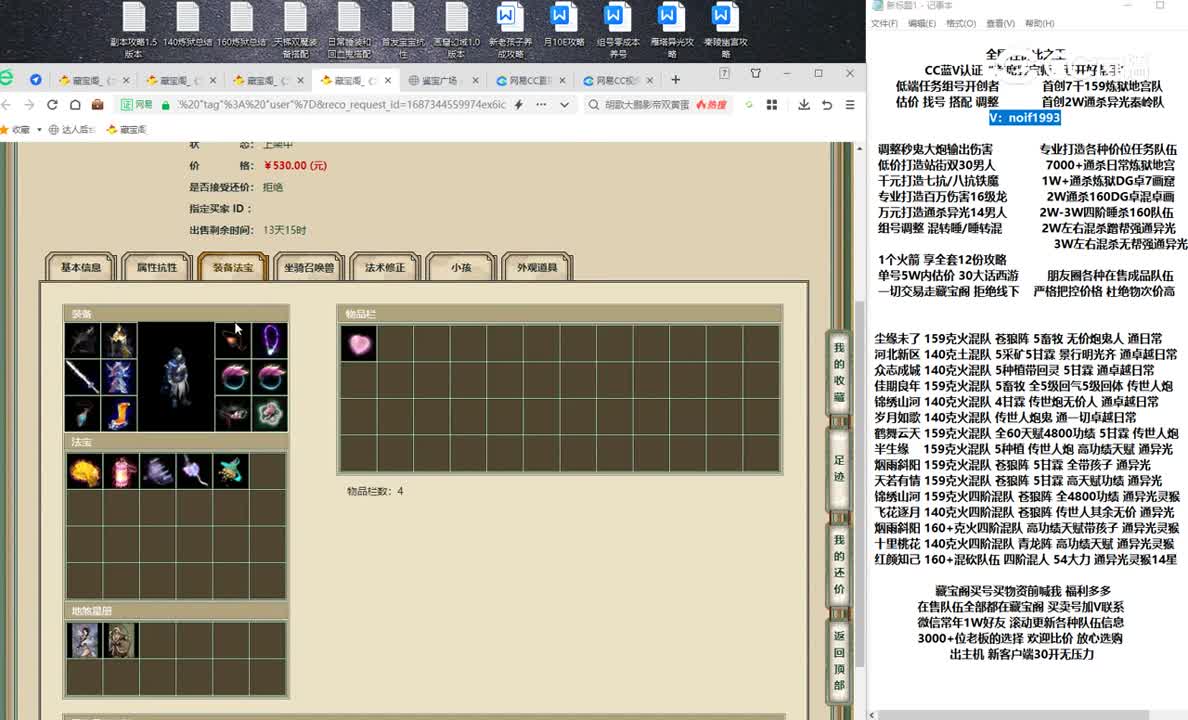
Task: Open Notepad 格式(O) menu
Action: tap(961, 23)
